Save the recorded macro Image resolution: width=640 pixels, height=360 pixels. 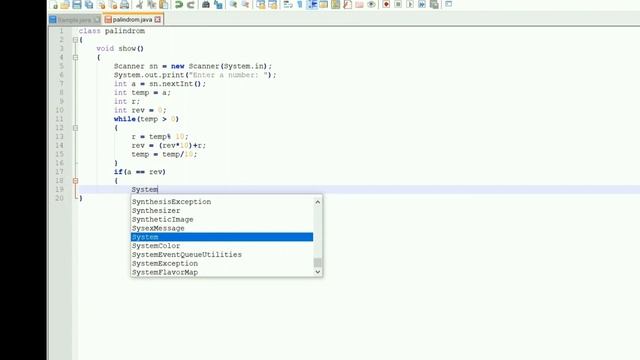pyautogui.click(x=434, y=4)
